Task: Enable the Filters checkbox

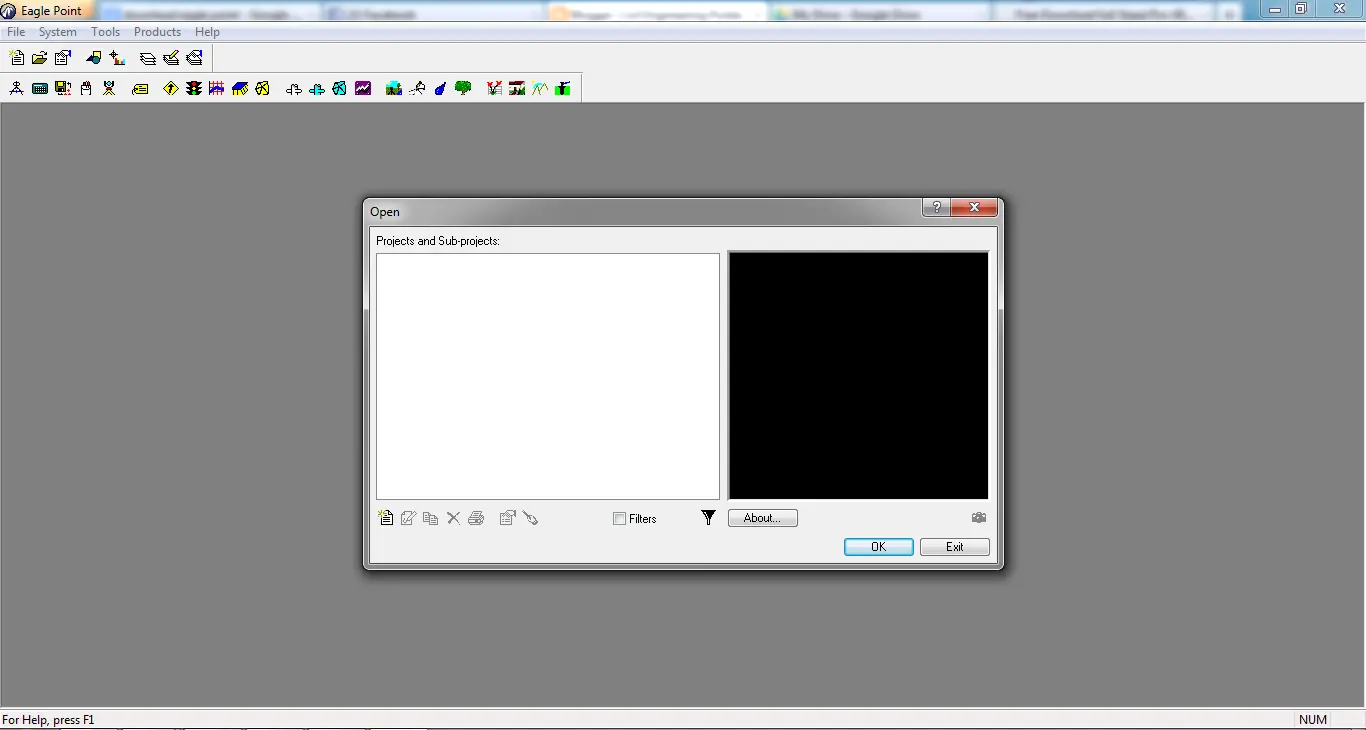Action: pos(620,519)
